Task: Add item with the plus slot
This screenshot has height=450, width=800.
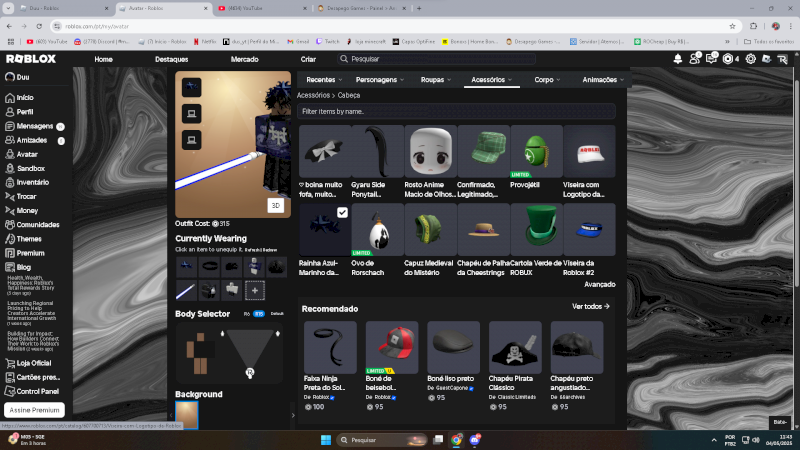Action: [x=255, y=290]
